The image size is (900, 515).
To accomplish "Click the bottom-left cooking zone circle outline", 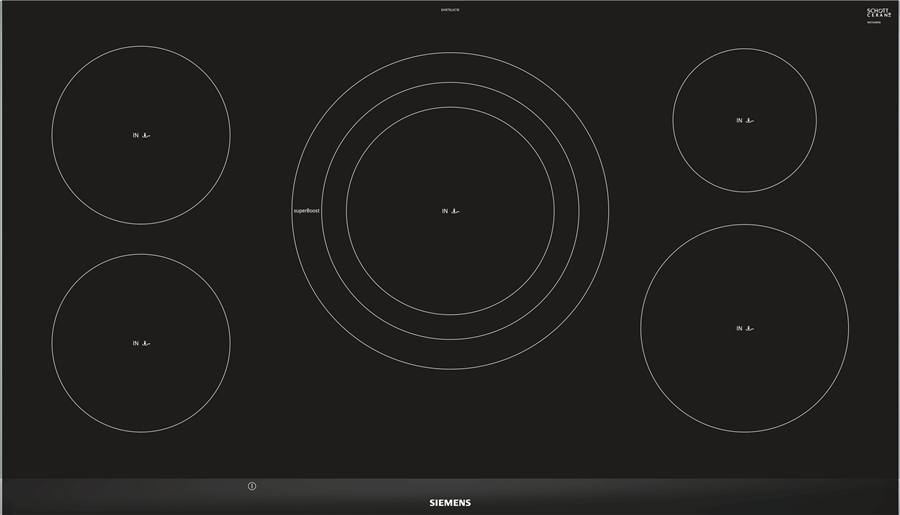I will pos(141,255).
